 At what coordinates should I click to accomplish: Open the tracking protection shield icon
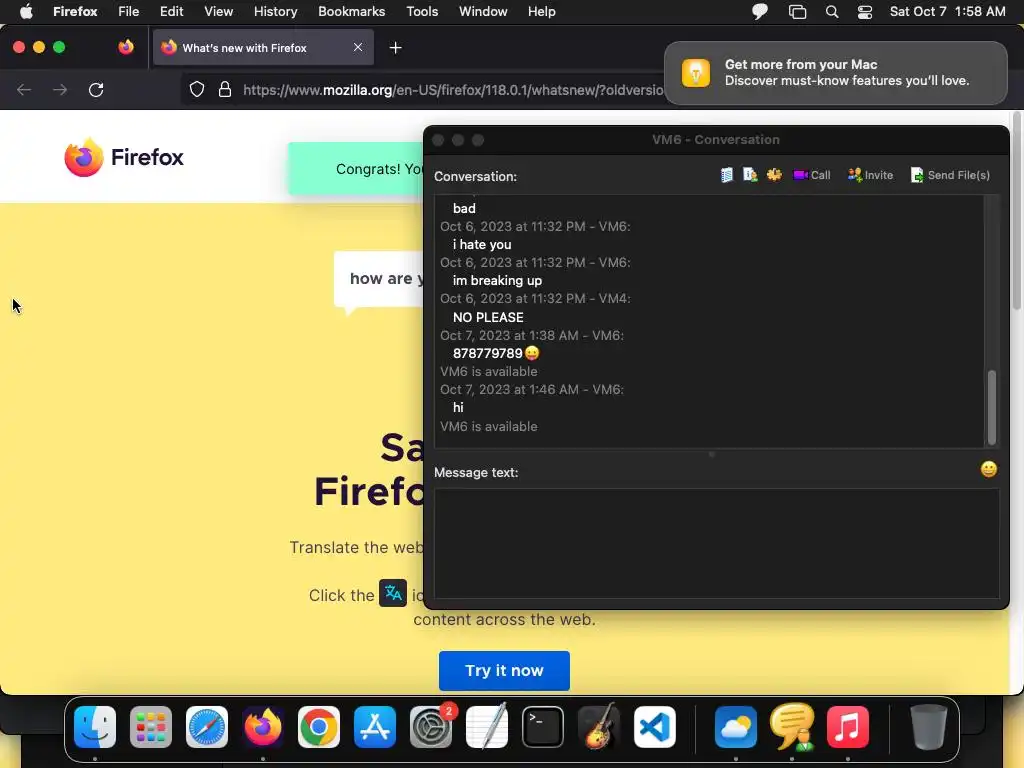point(197,89)
